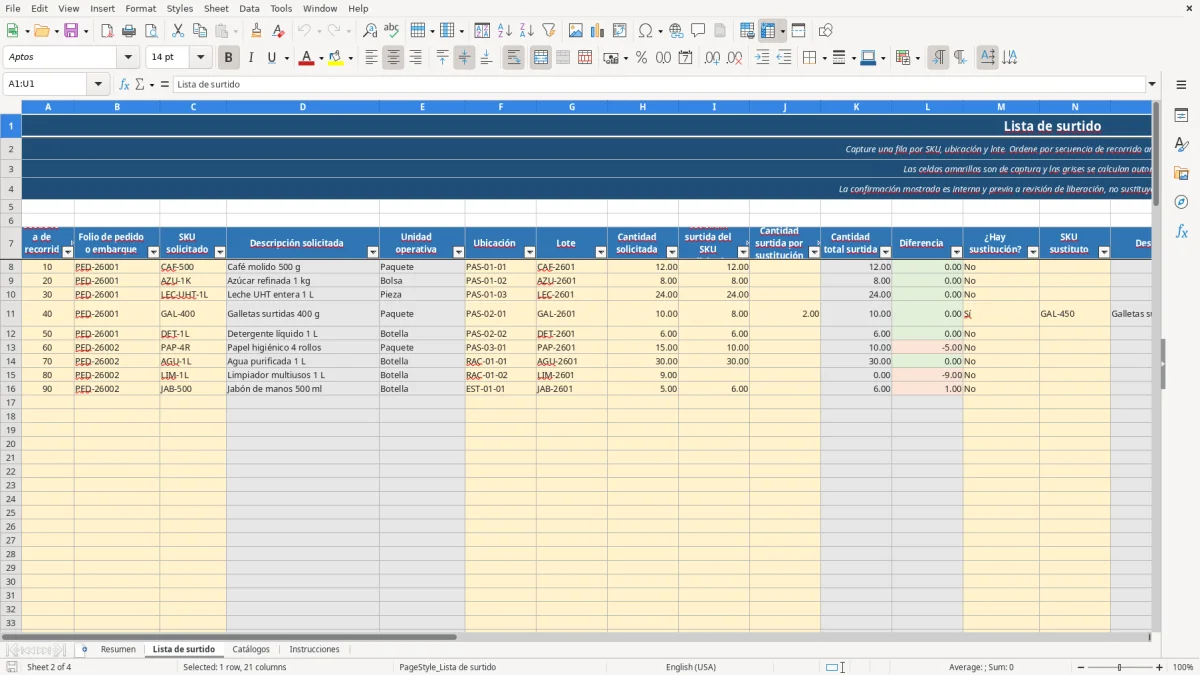The height and width of the screenshot is (675, 1200).
Task: Expand the Name Box dropdown
Action: point(98,84)
